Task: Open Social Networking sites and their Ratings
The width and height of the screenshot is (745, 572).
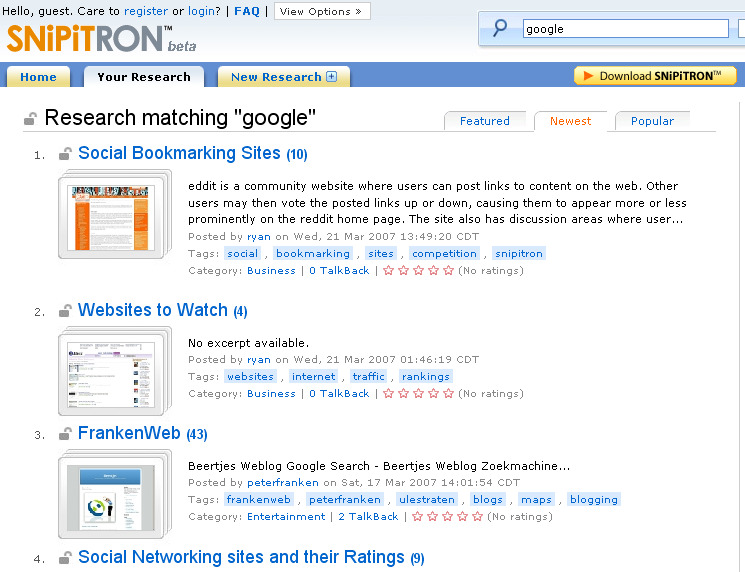Action: click(241, 557)
